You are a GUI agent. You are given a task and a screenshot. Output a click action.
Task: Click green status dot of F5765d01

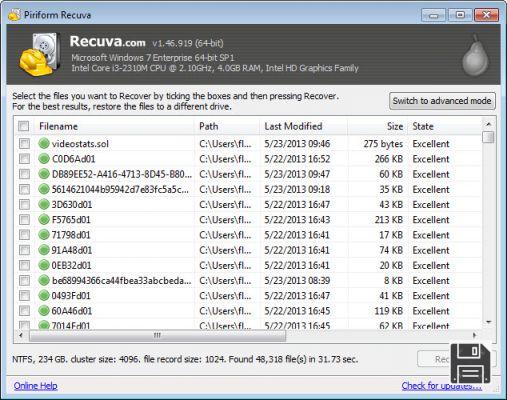[44, 220]
